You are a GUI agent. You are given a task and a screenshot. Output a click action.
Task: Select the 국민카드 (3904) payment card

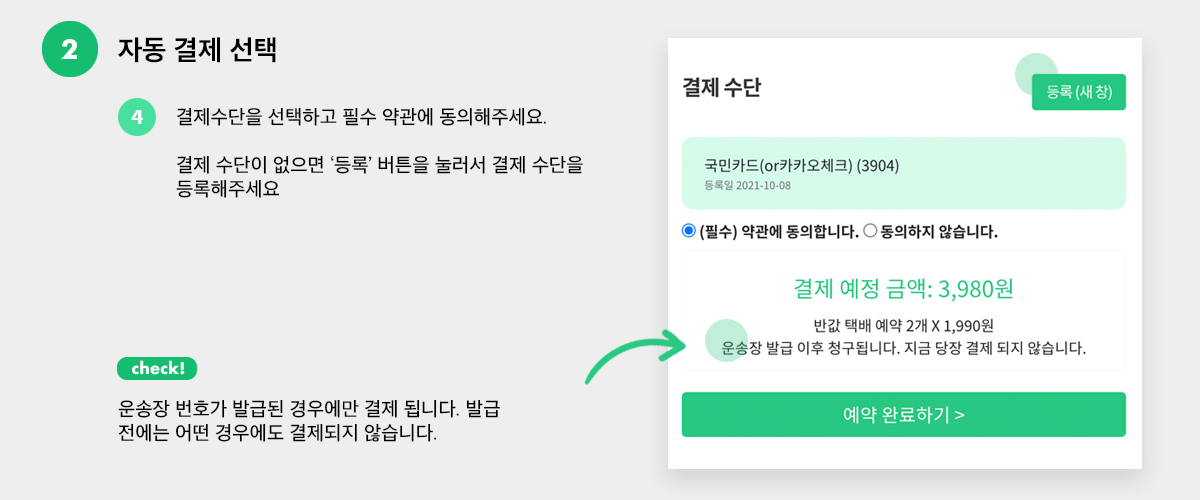click(904, 173)
